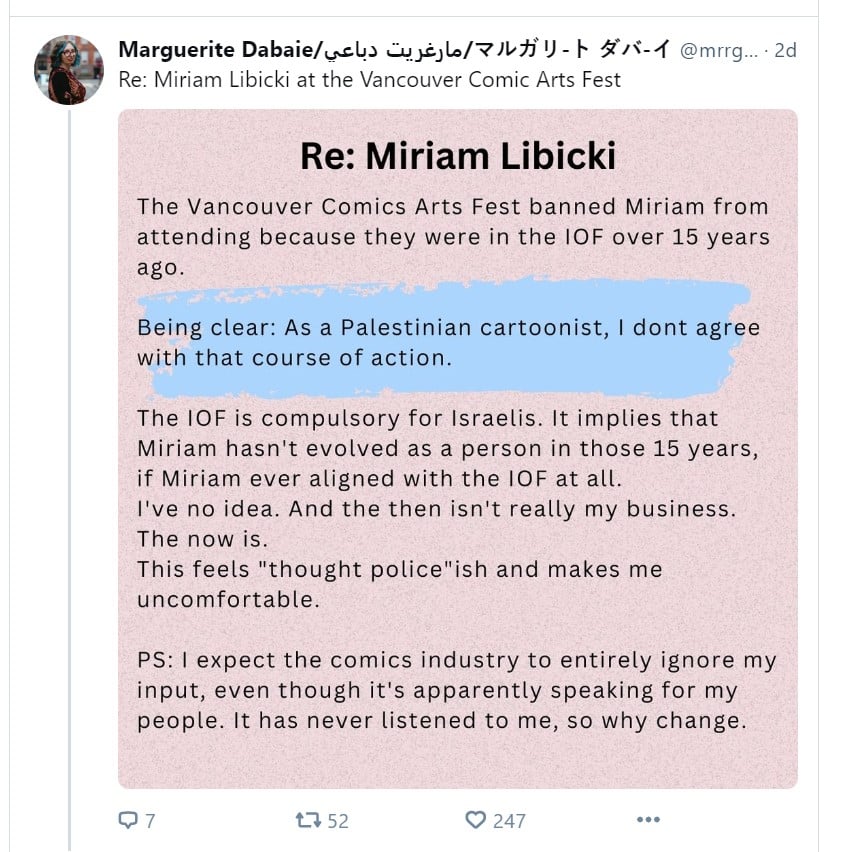Select the tweet text about Vancouver Comic Arts Fest
Image resolution: width=858 pixels, height=852 pixels.
(370, 80)
